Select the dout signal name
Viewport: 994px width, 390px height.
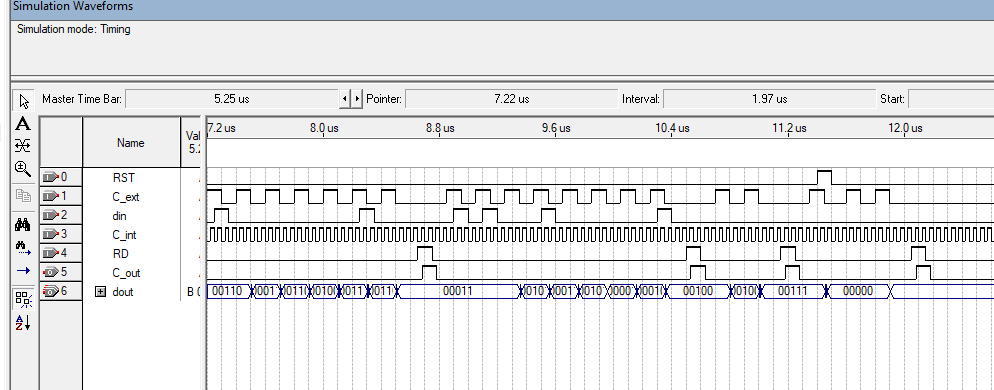point(123,292)
